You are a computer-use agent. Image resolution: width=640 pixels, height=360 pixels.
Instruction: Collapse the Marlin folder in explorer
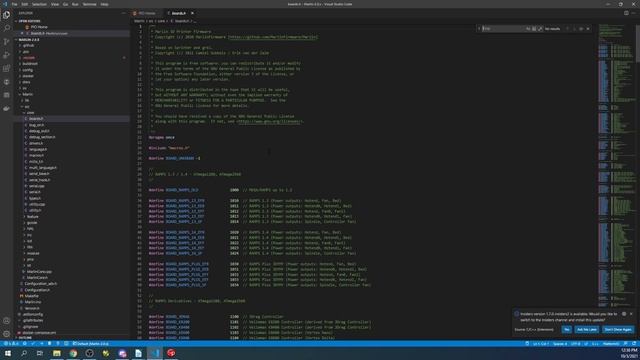tap(27, 94)
